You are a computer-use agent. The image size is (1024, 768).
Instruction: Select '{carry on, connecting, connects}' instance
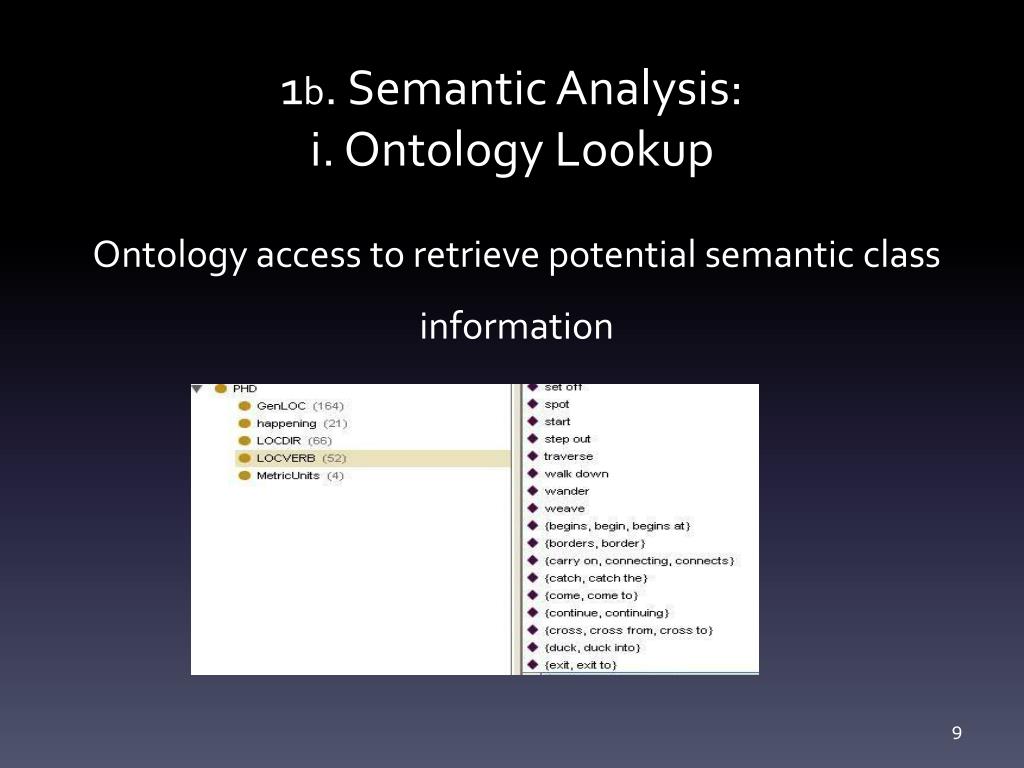(639, 561)
